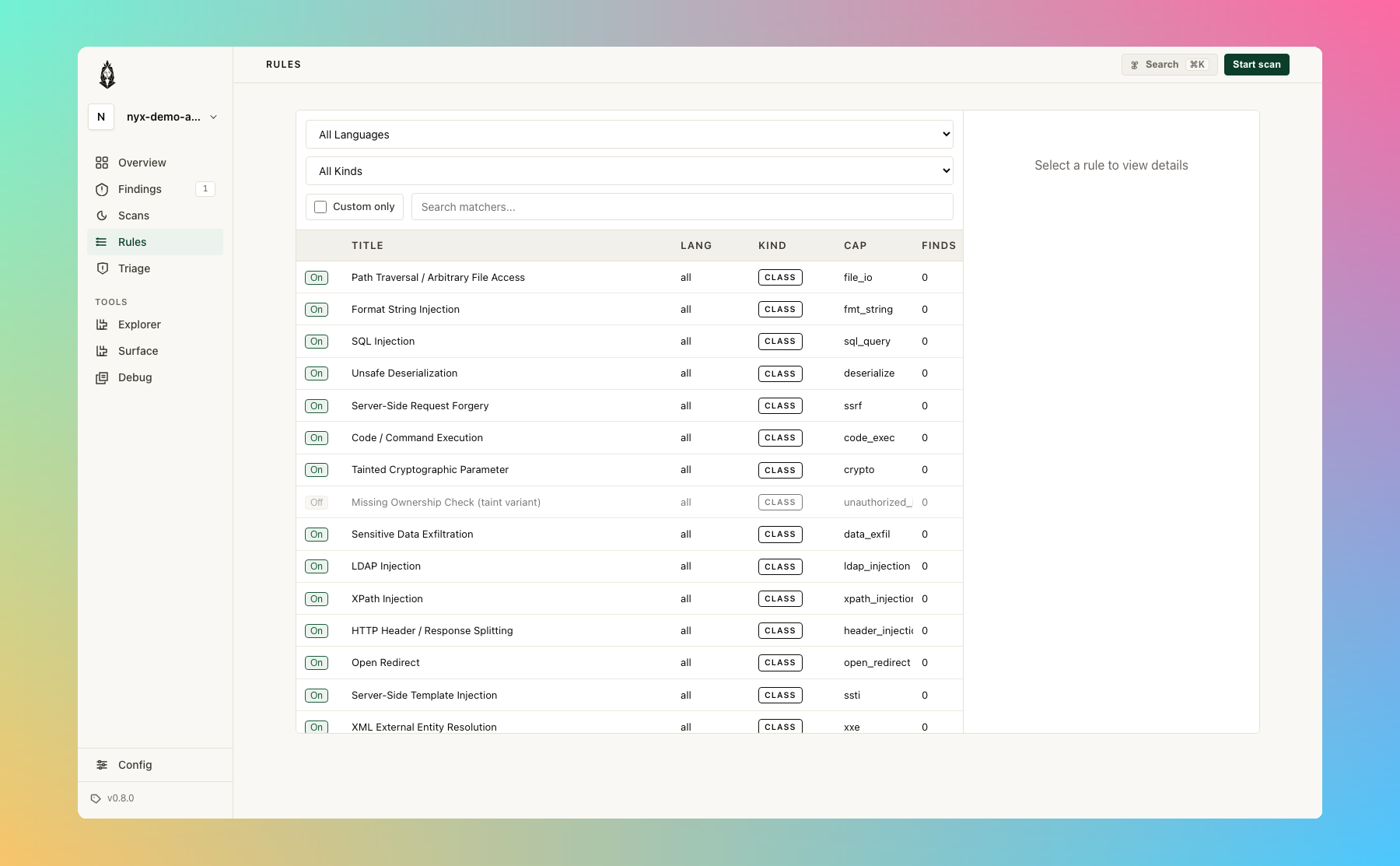Select Server-Side Template Injection rule

click(x=629, y=696)
